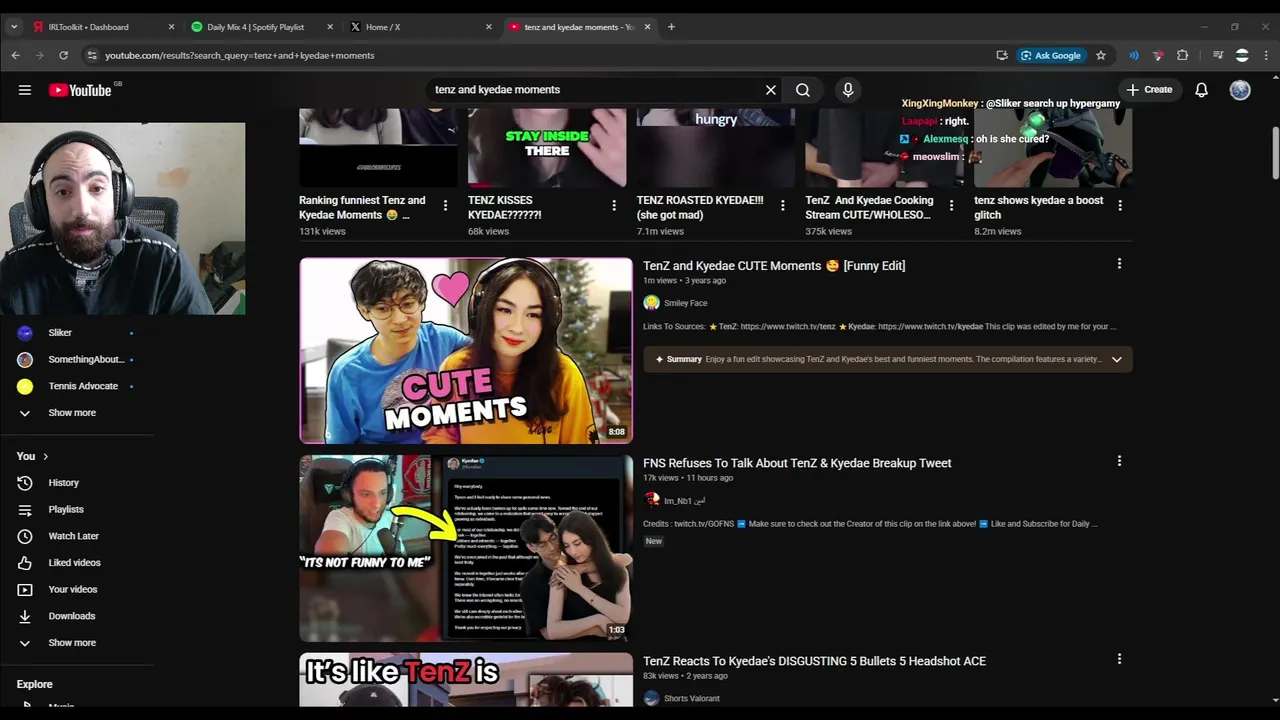Open options for boost glitch short

[1120, 205]
